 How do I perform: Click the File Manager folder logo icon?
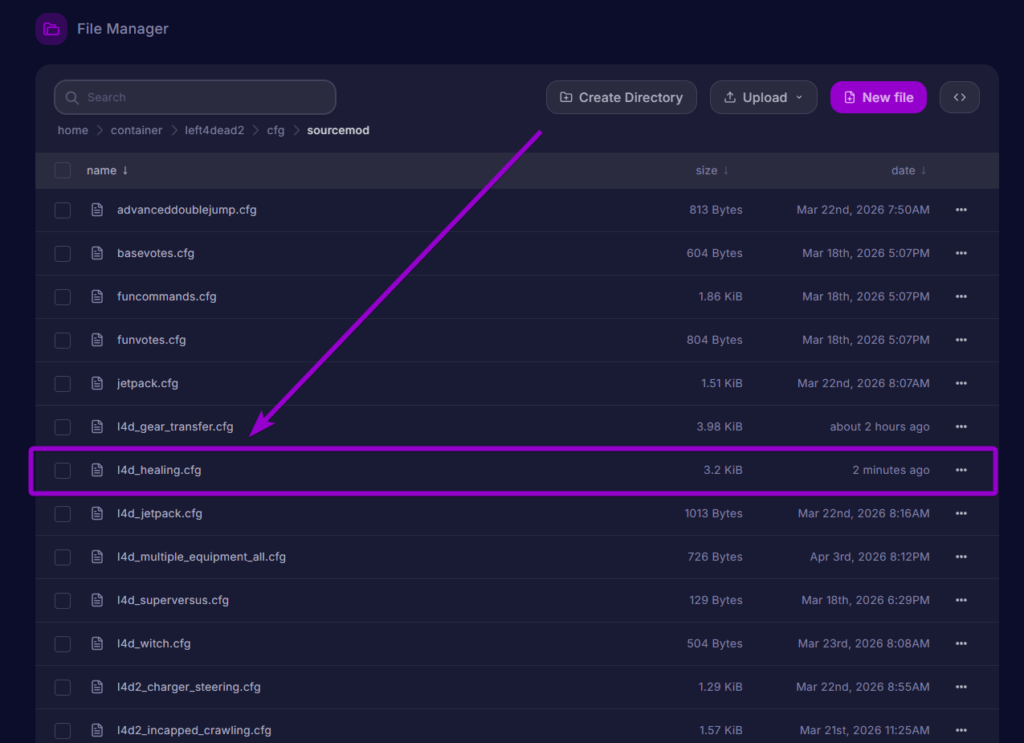[51, 28]
